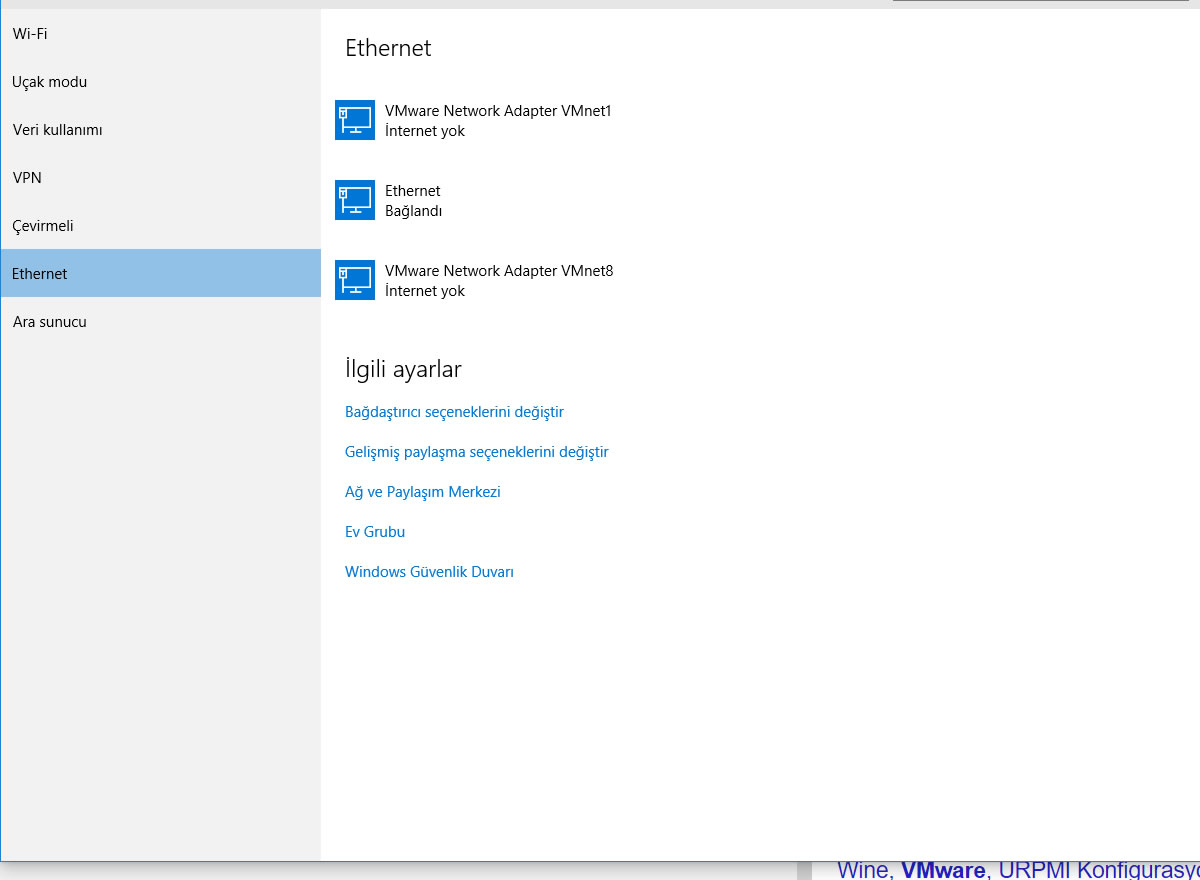Select Veri kullanımı in the sidebar
The height and width of the screenshot is (880, 1200).
click(58, 130)
